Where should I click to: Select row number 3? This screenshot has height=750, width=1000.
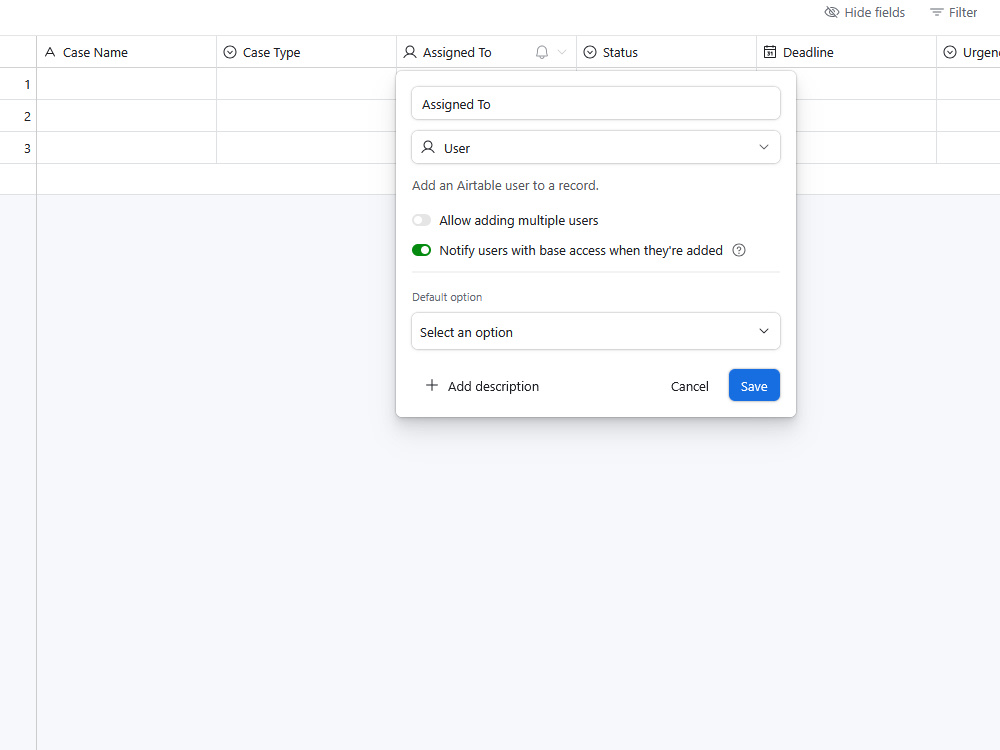(x=27, y=148)
